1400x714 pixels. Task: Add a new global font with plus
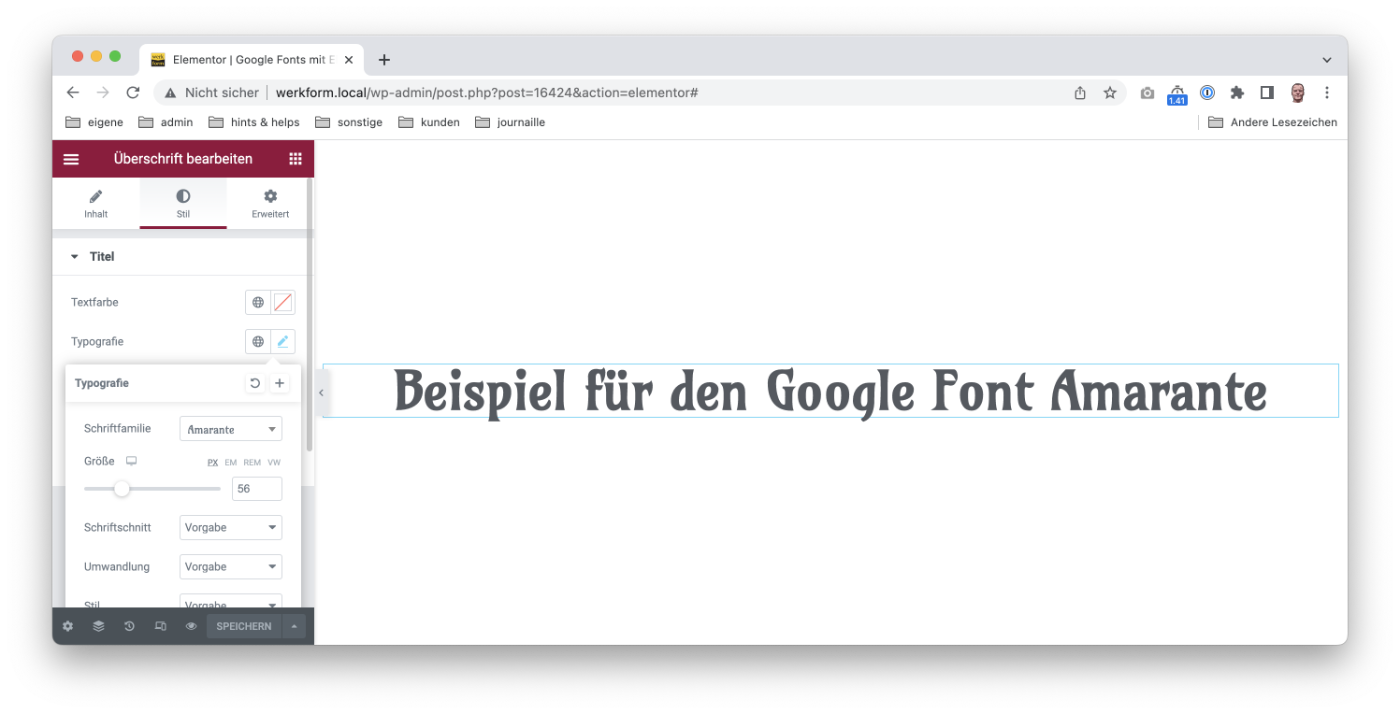280,383
